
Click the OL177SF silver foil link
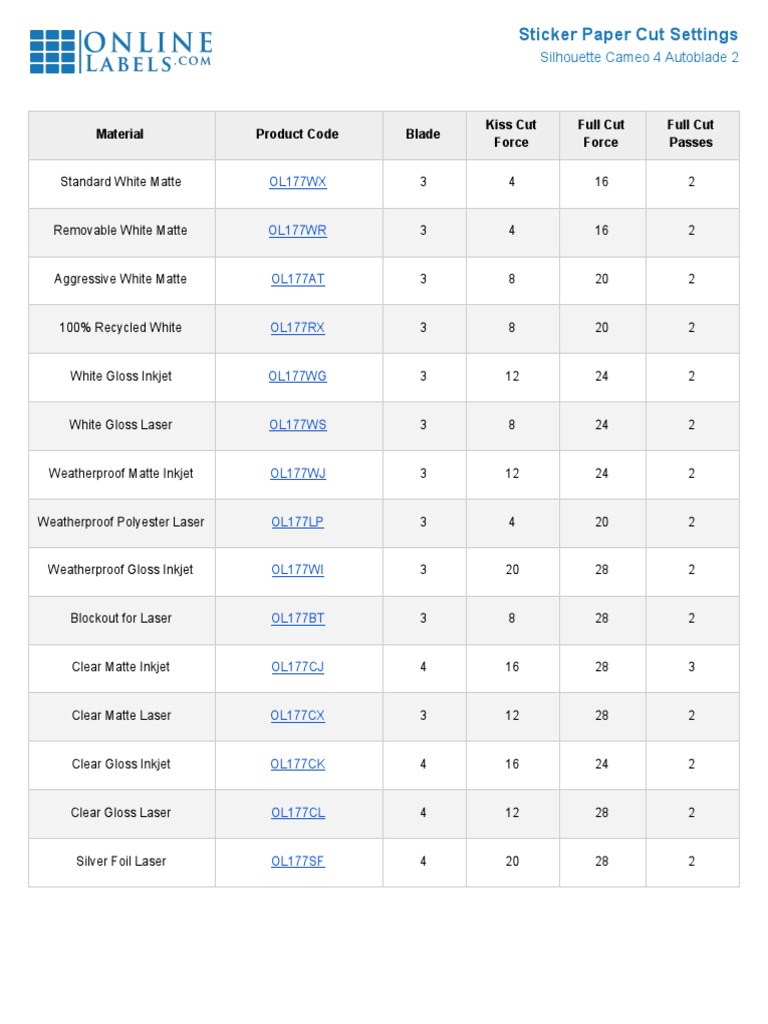tap(298, 861)
